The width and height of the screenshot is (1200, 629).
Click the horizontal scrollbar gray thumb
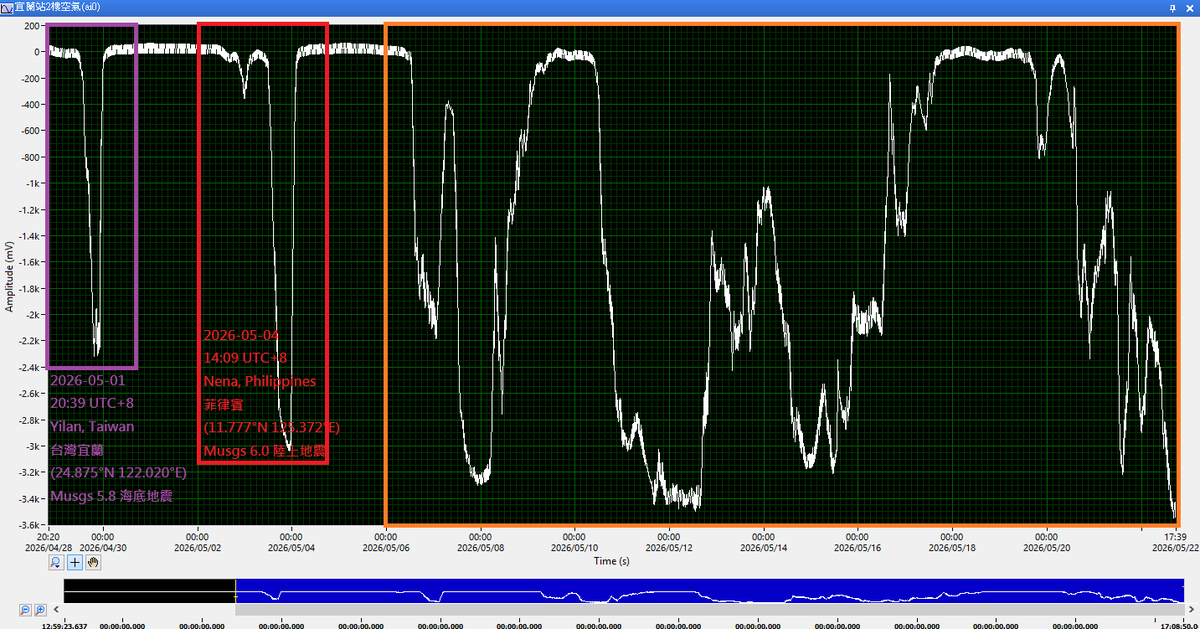(709, 608)
